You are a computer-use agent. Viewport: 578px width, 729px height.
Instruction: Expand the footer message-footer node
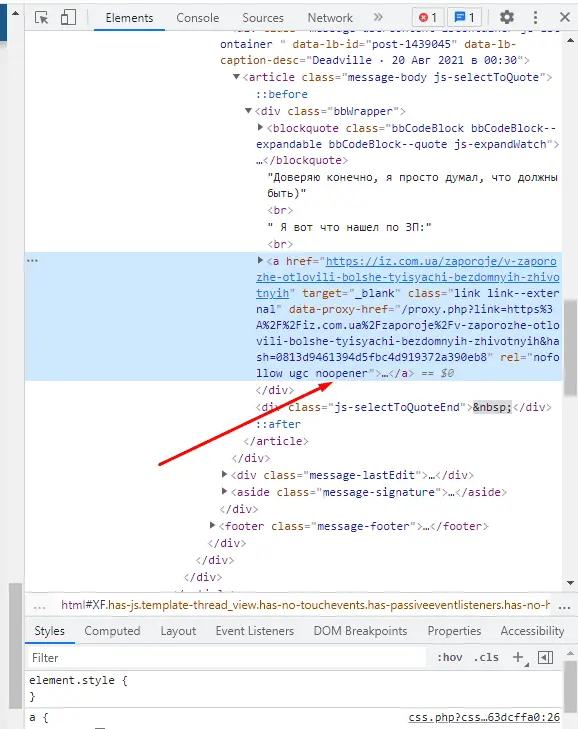[x=213, y=525]
